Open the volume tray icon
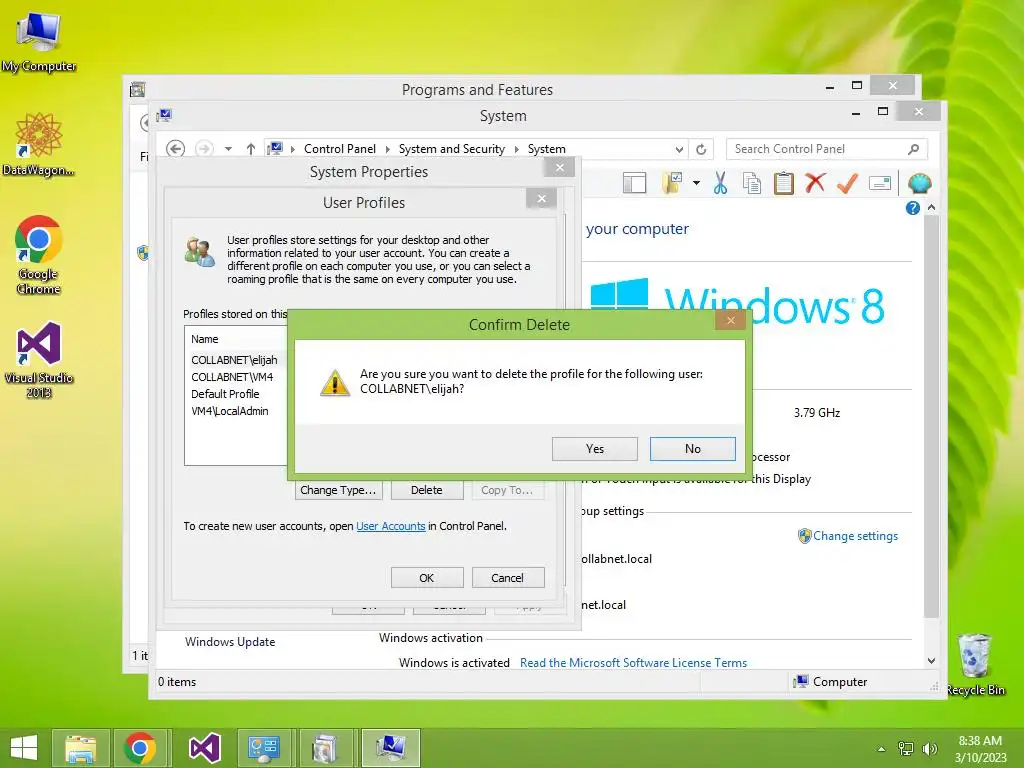This screenshot has height=768, width=1024. click(x=929, y=748)
